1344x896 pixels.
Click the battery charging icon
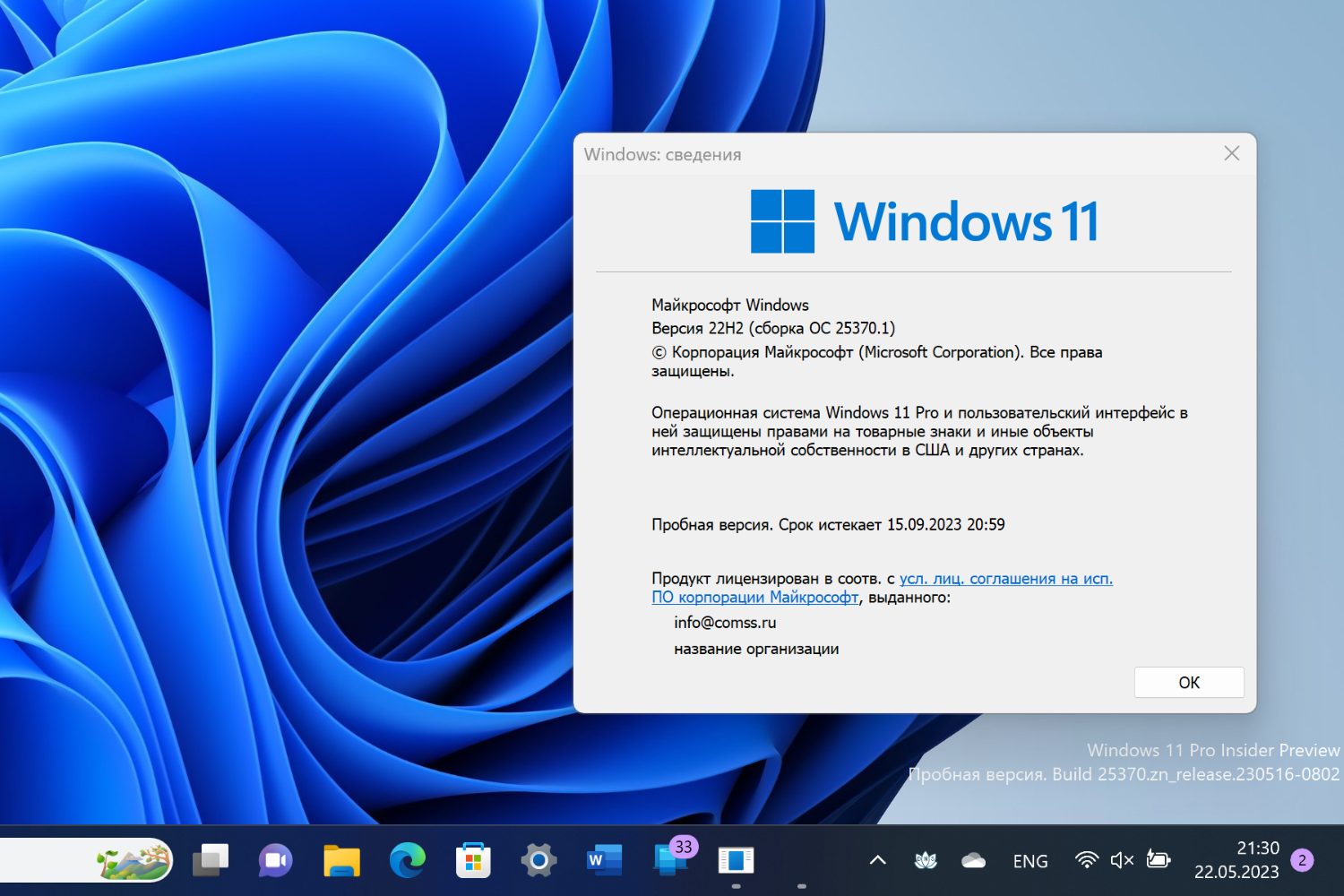coord(1159,860)
